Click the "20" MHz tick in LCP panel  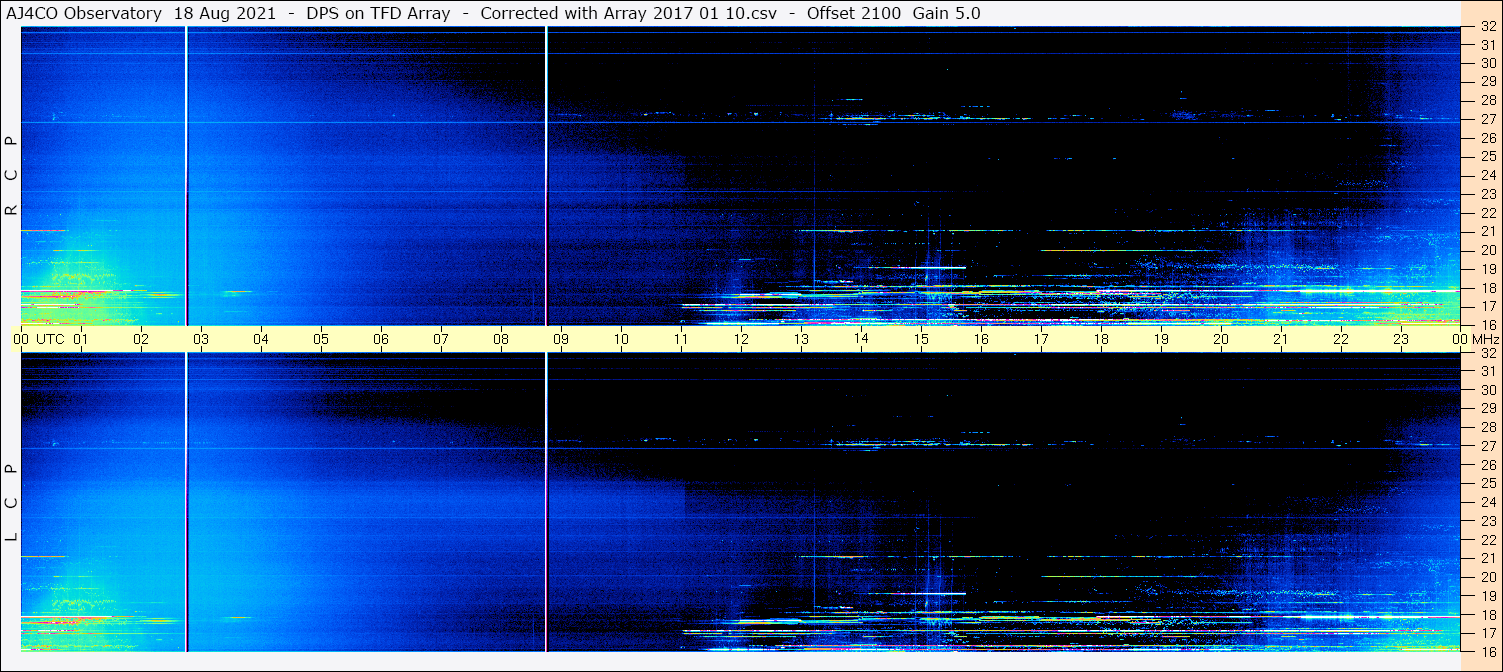coord(1487,577)
